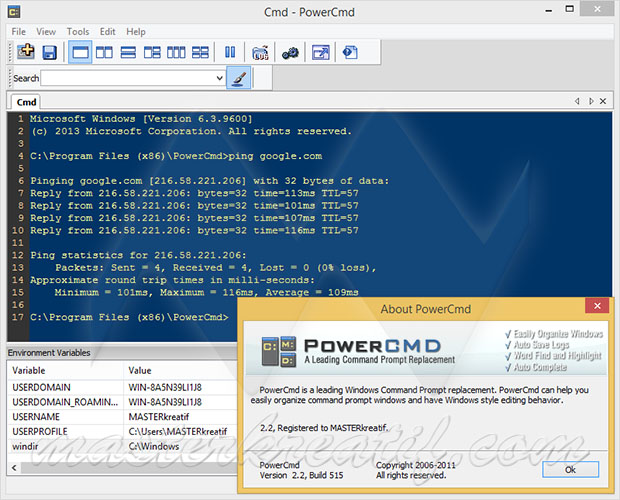
Task: Open a new command prompt window
Action: tap(26, 52)
